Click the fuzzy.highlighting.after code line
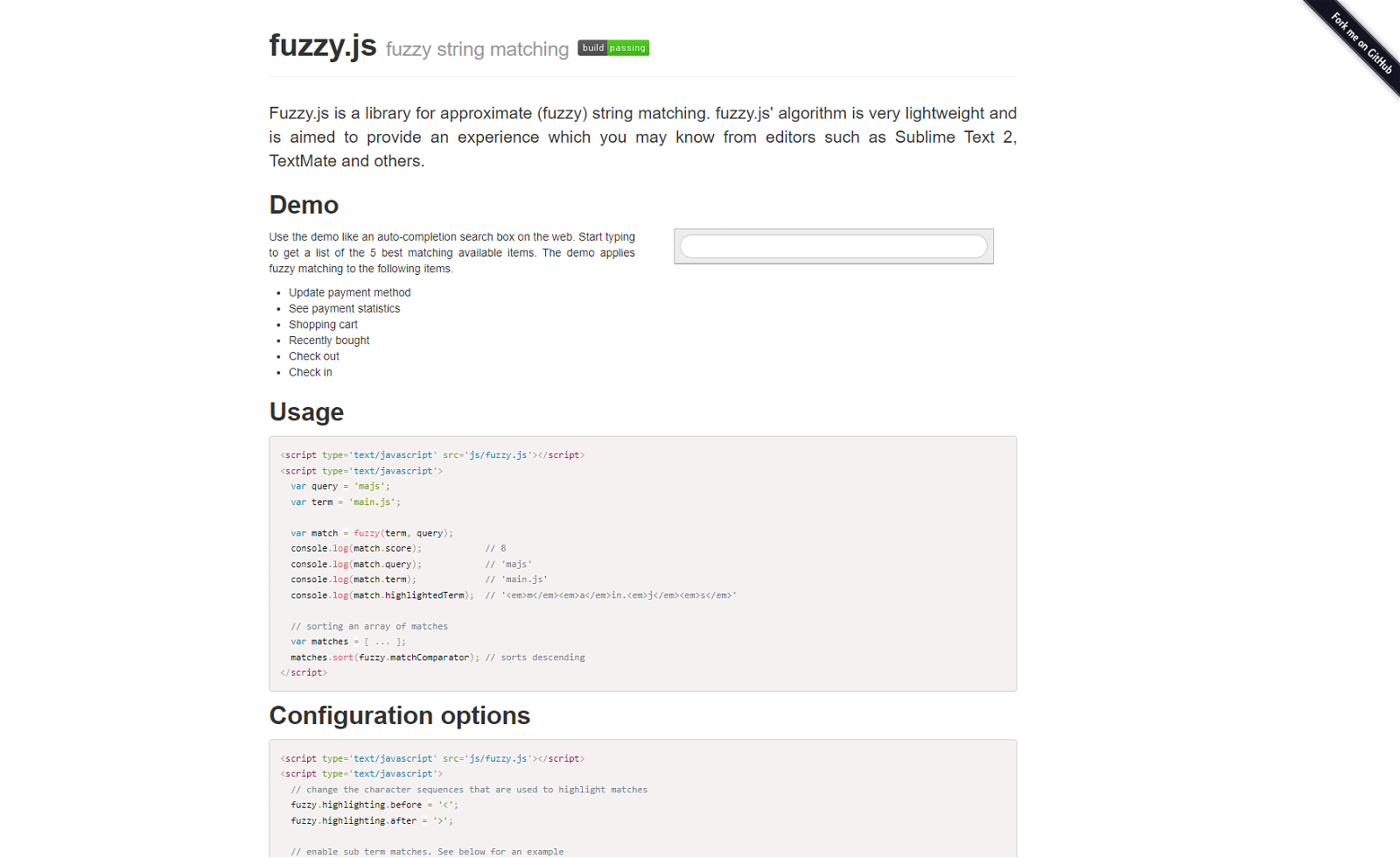 coord(372,821)
